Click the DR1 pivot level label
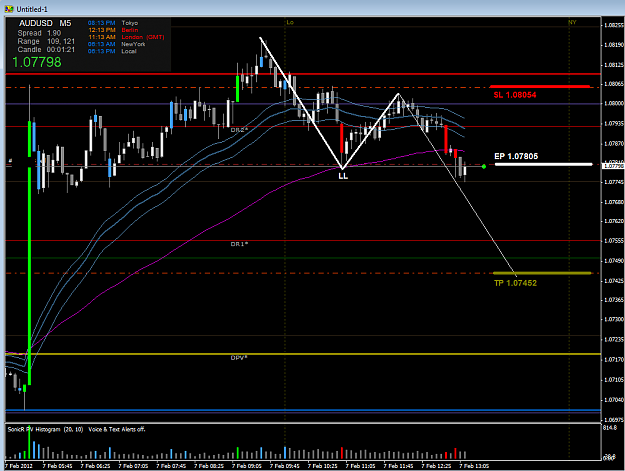Screen dimensions: 625x471 [239, 244]
